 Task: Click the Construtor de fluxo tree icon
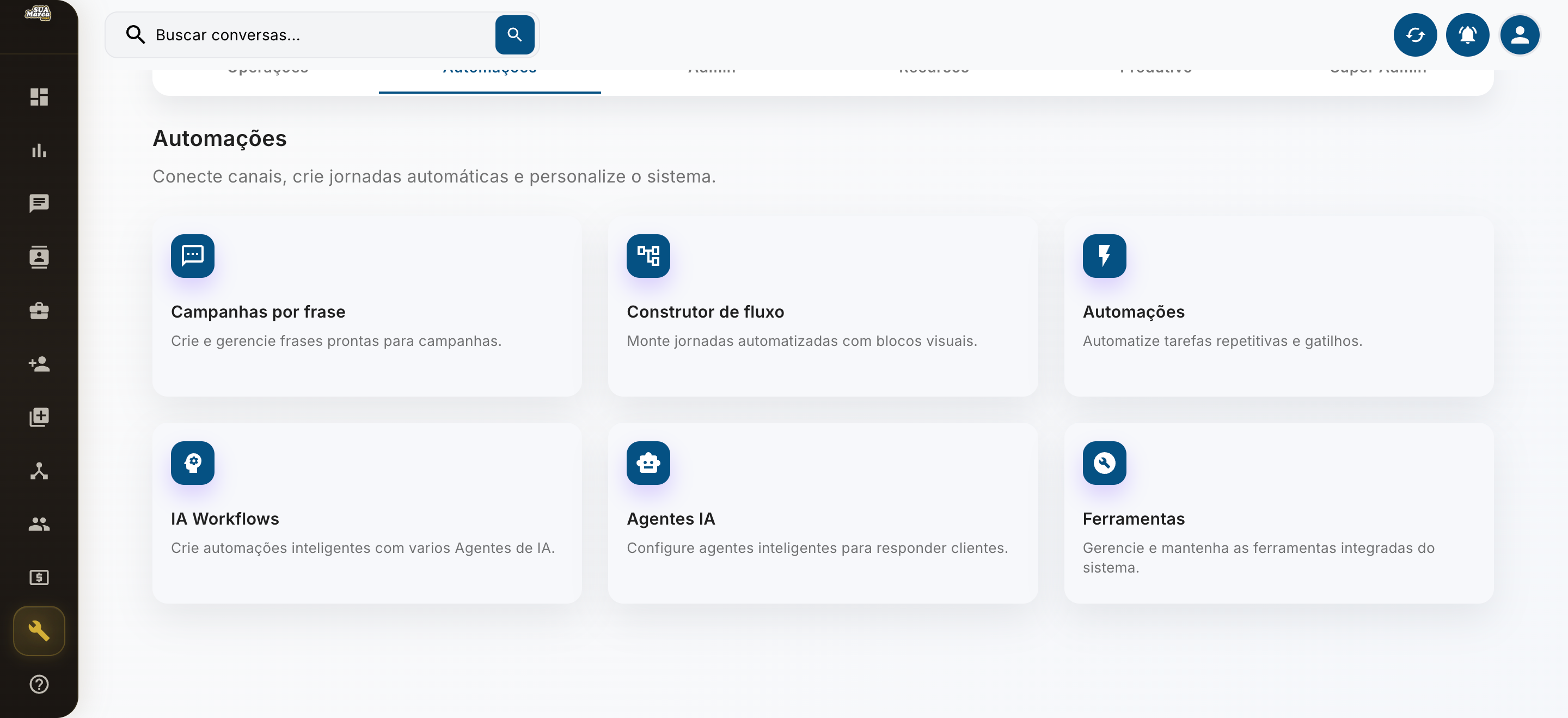[x=648, y=256]
